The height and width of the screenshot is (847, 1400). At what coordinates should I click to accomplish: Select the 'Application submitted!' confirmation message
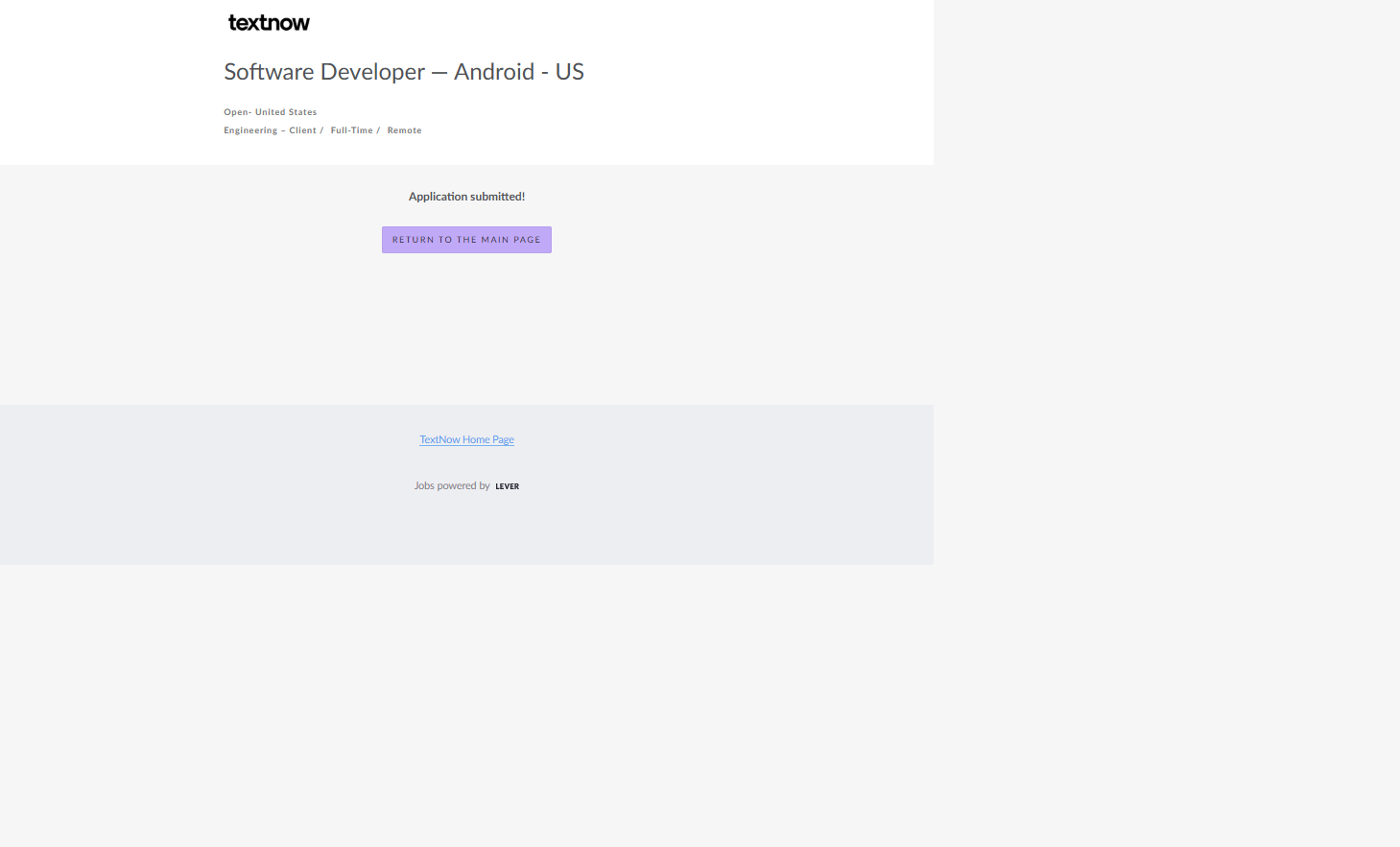tap(466, 197)
